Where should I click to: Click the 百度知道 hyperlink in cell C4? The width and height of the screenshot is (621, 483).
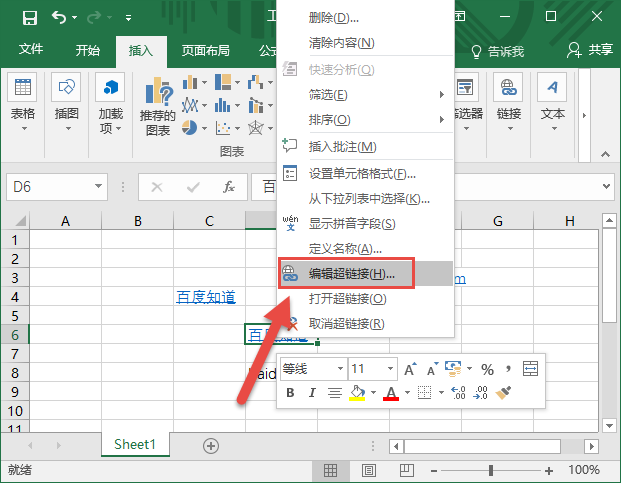tap(206, 297)
